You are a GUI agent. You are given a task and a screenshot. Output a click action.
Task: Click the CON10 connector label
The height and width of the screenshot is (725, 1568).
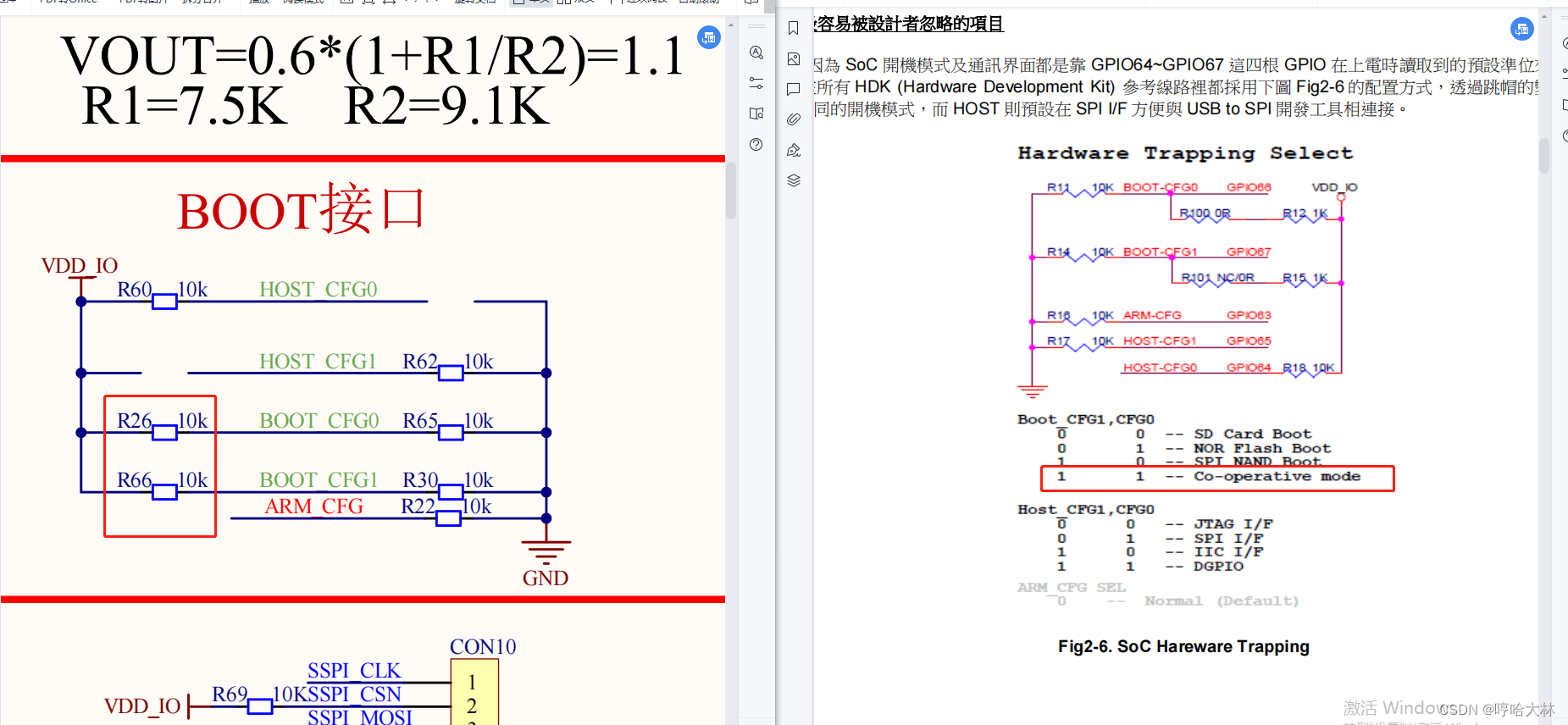point(483,647)
